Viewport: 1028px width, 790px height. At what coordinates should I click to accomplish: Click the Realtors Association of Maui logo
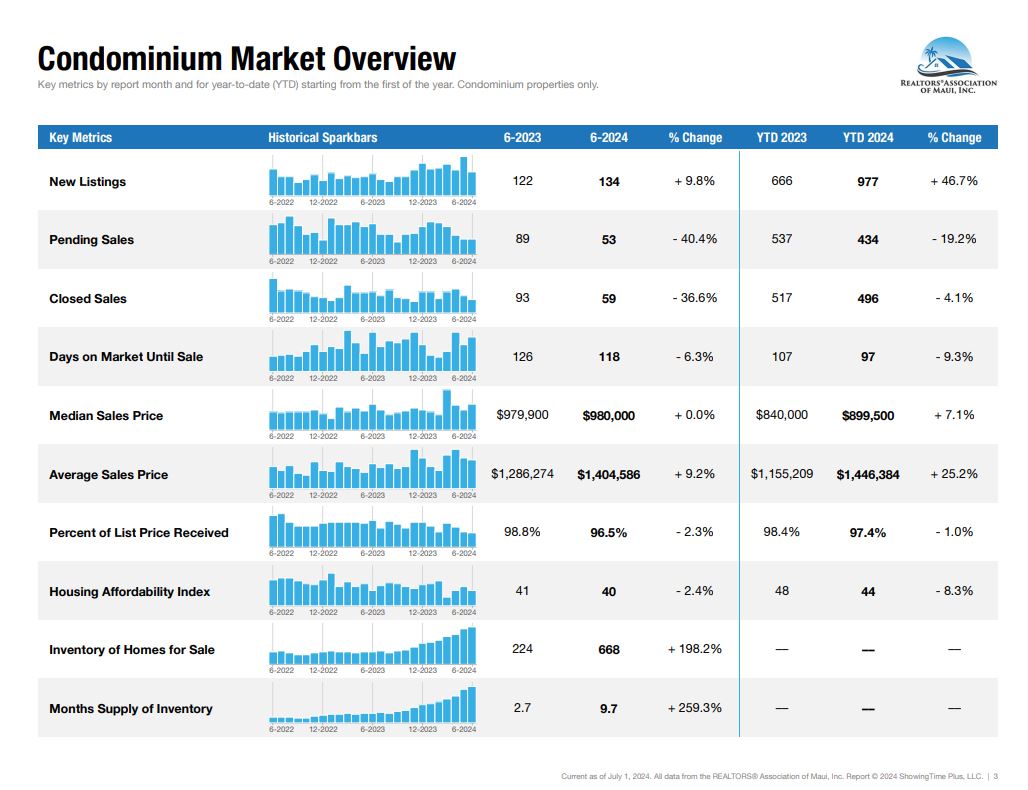[946, 66]
